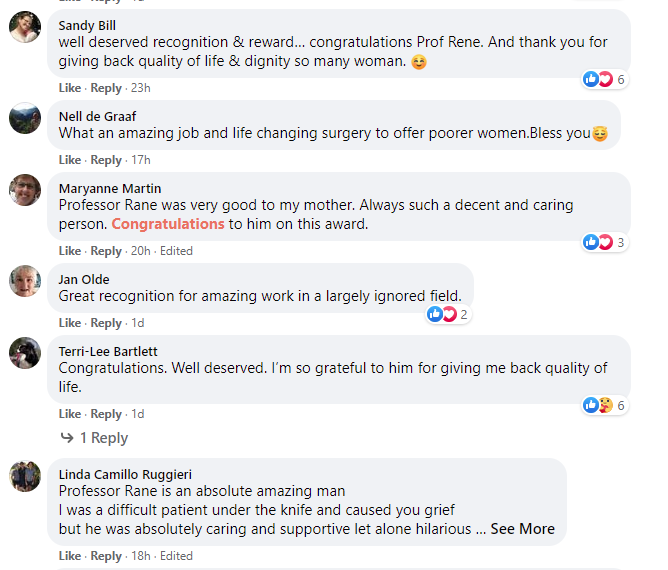Click Nell de Graaf's avatar

(x=25, y=117)
